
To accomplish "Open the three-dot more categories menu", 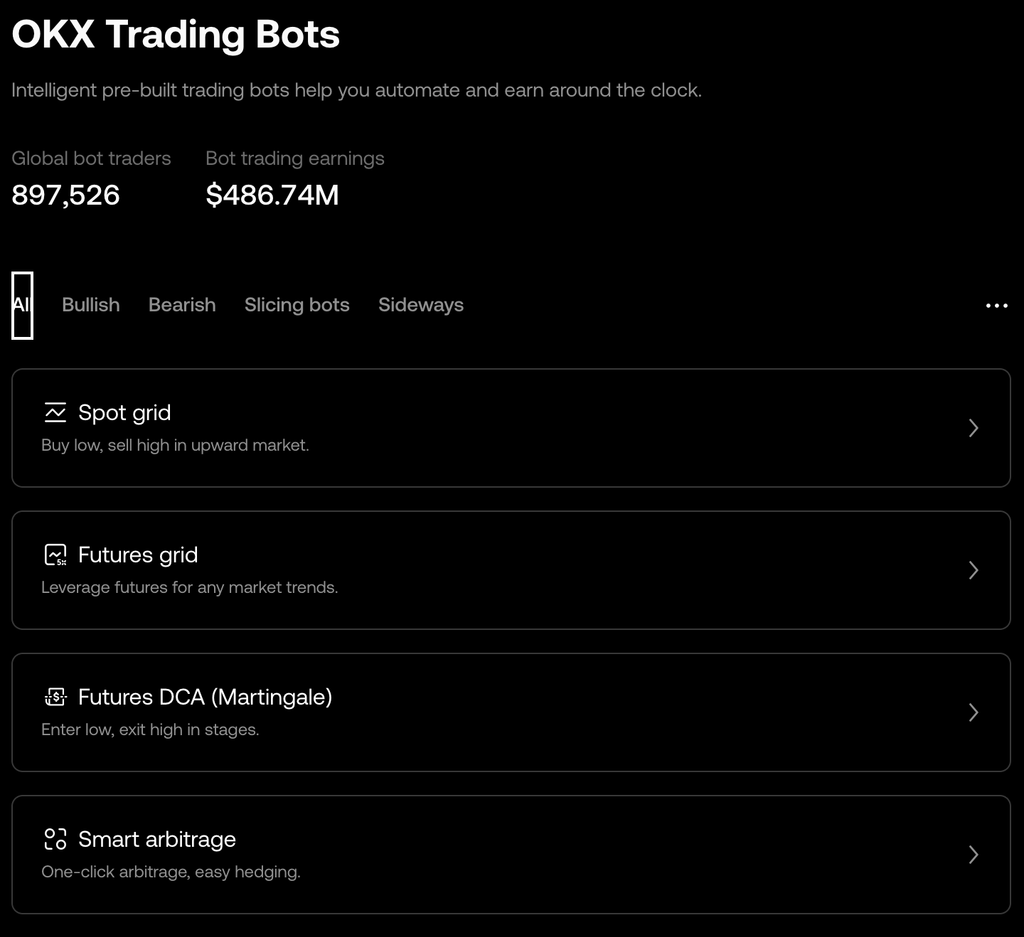I will point(996,306).
